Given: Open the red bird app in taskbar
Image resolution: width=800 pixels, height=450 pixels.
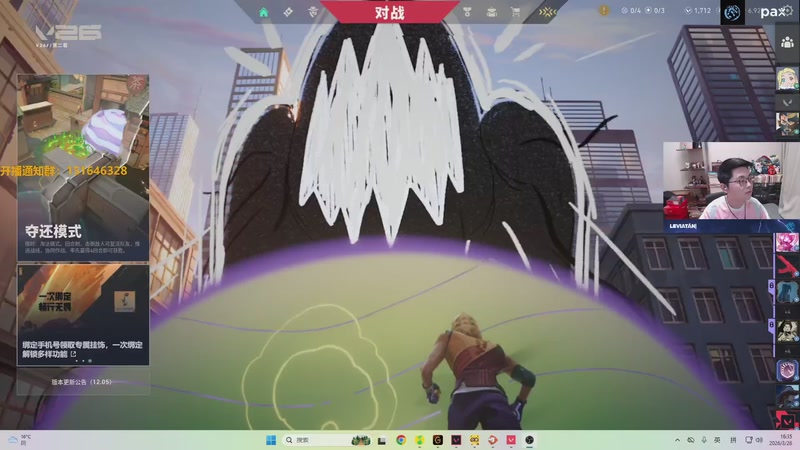Looking at the screenshot, I should pyautogui.click(x=493, y=440).
